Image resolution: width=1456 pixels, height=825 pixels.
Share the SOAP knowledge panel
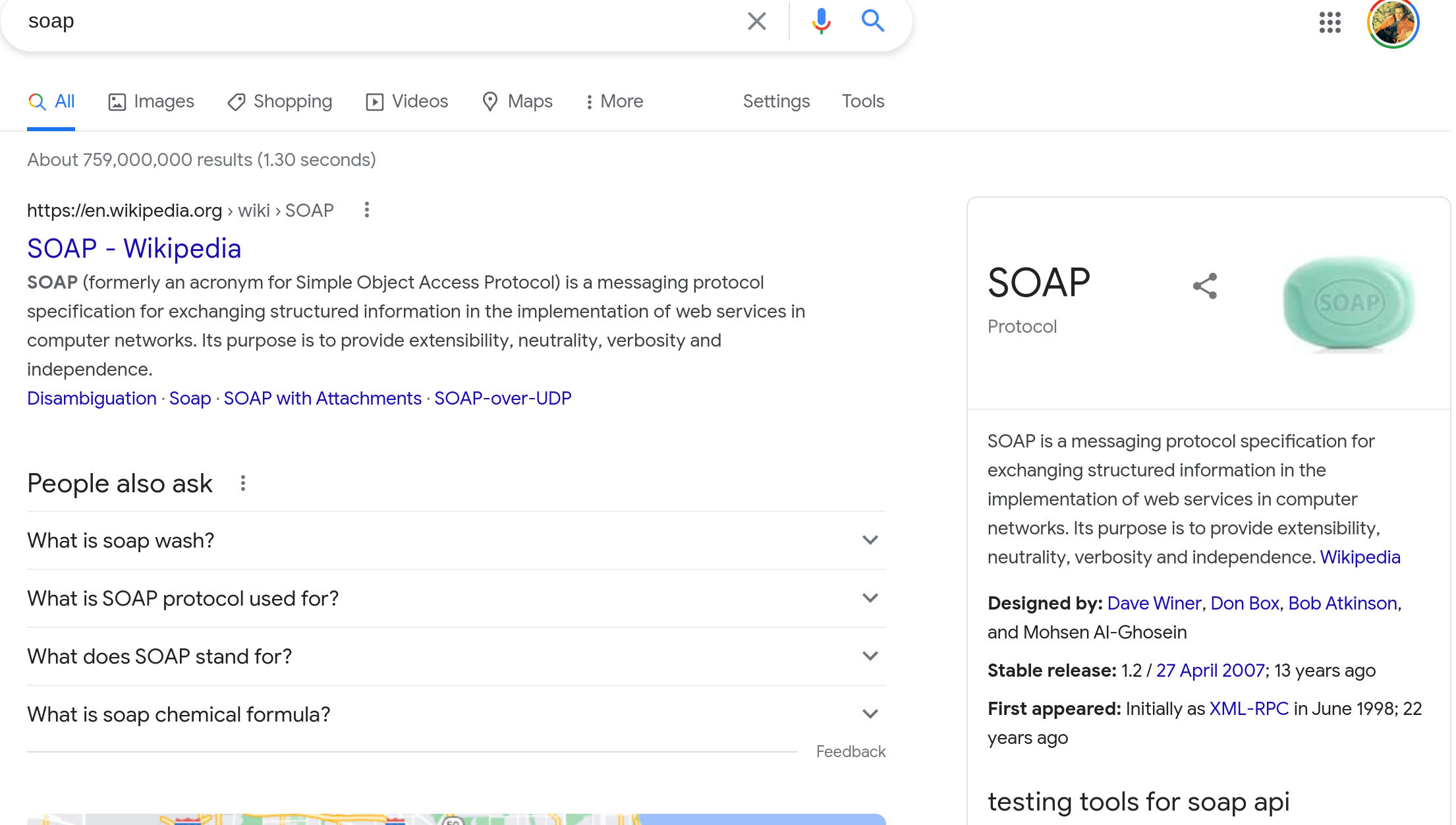(1205, 286)
